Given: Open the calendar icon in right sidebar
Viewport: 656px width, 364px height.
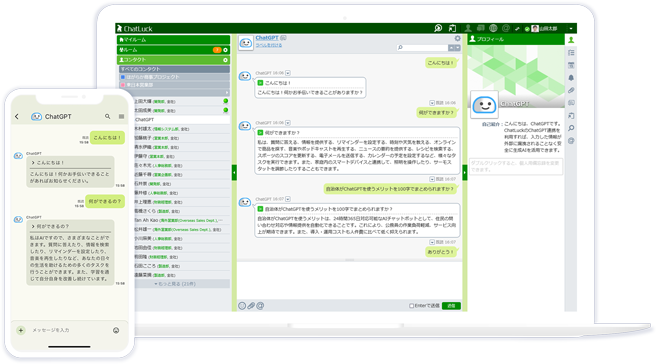Looking at the screenshot, I should [x=571, y=65].
